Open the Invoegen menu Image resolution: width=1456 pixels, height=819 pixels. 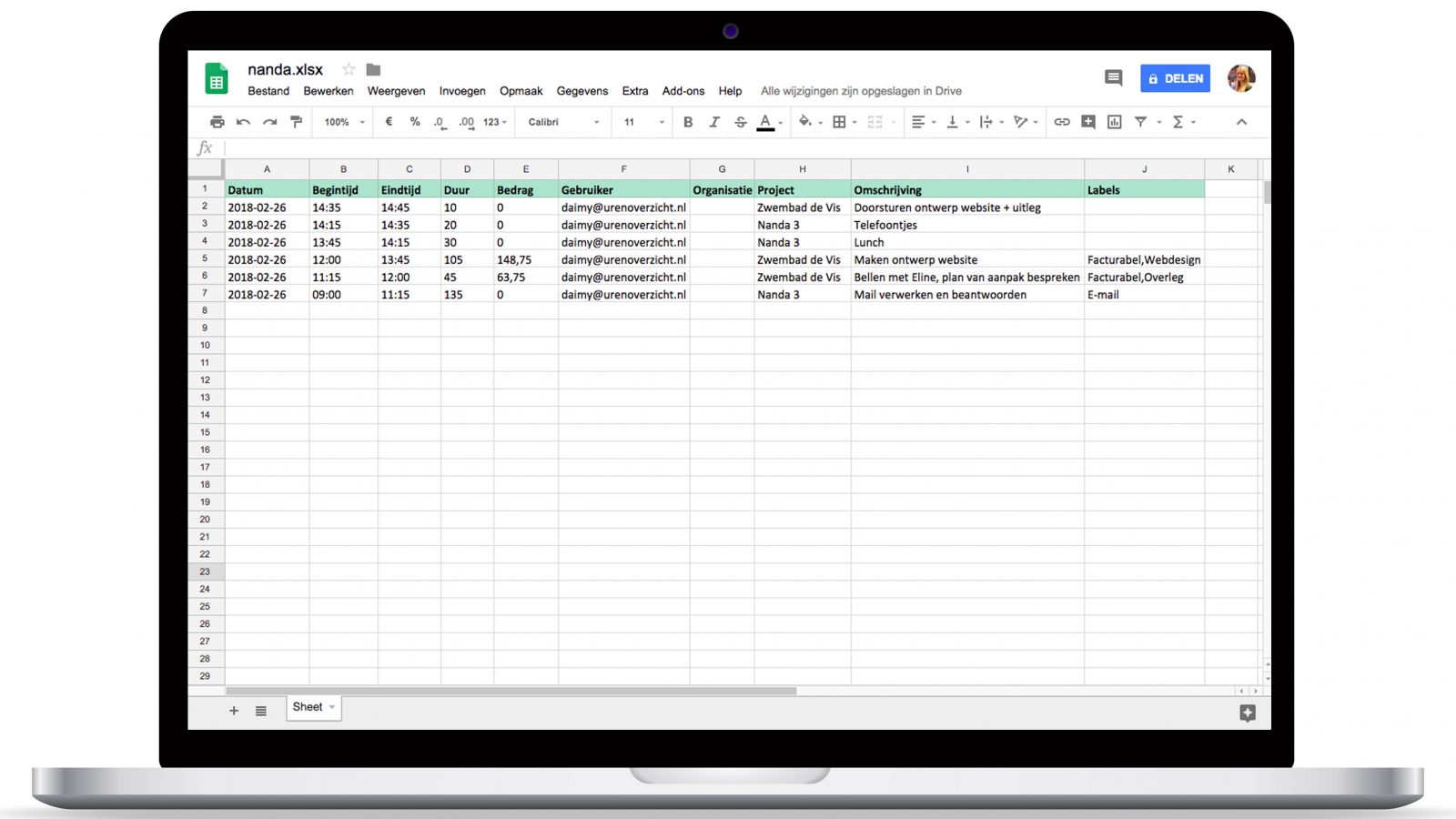coord(462,91)
